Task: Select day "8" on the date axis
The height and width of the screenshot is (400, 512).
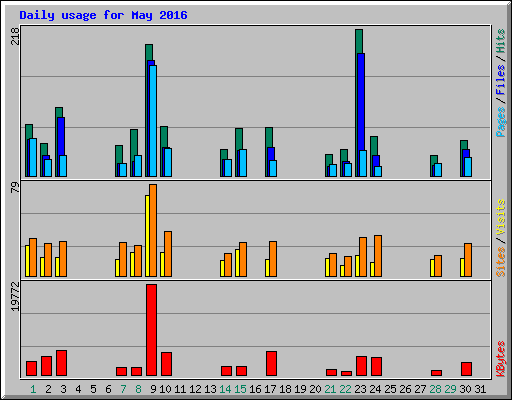Action: 138,389
